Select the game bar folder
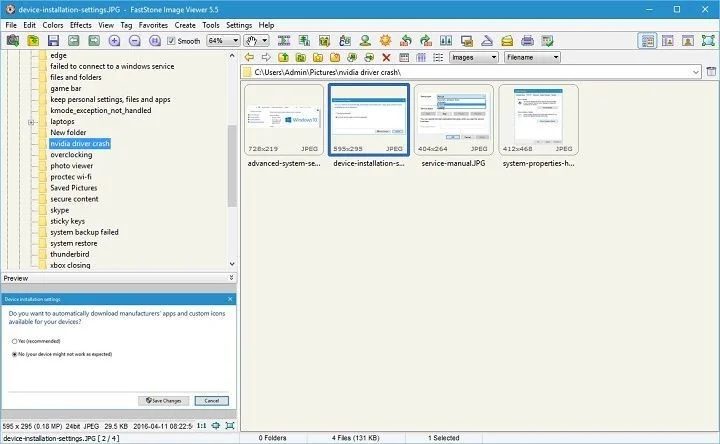Viewport: 720px width, 444px height. [66, 88]
